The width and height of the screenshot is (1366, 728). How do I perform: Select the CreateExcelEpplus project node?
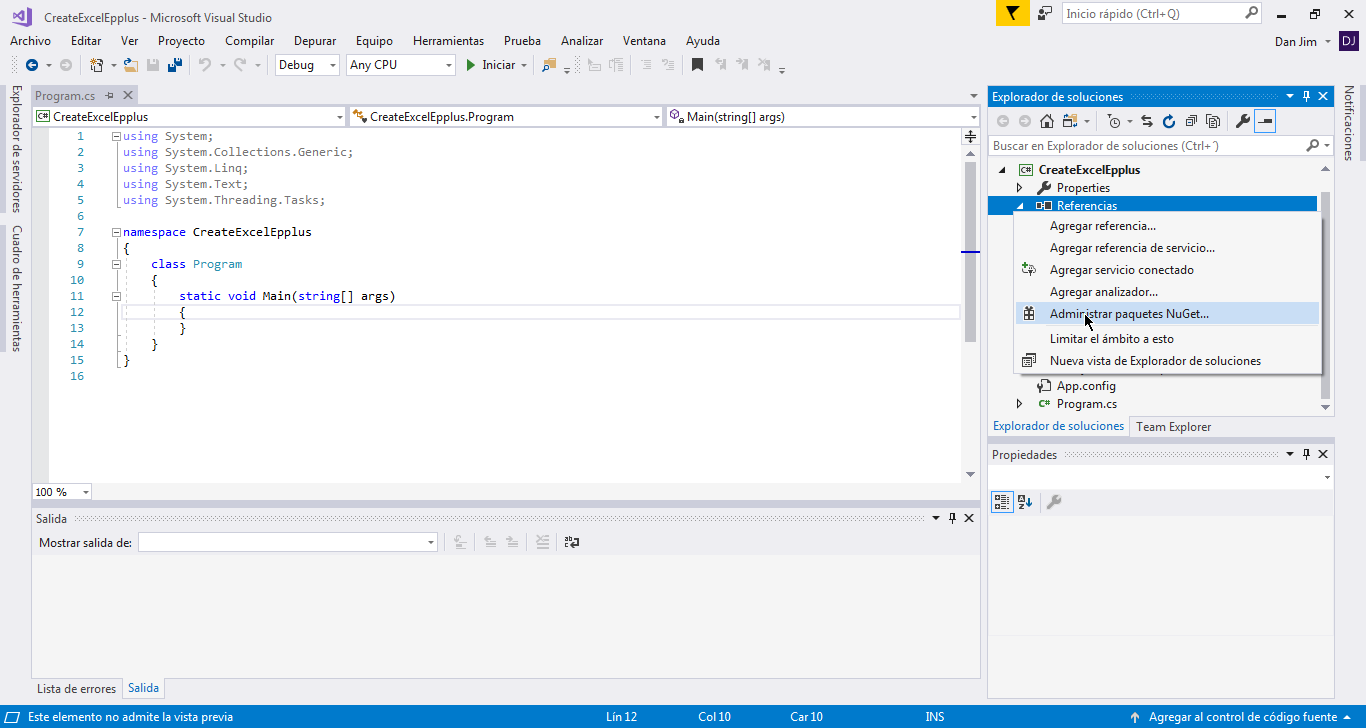coord(1089,170)
